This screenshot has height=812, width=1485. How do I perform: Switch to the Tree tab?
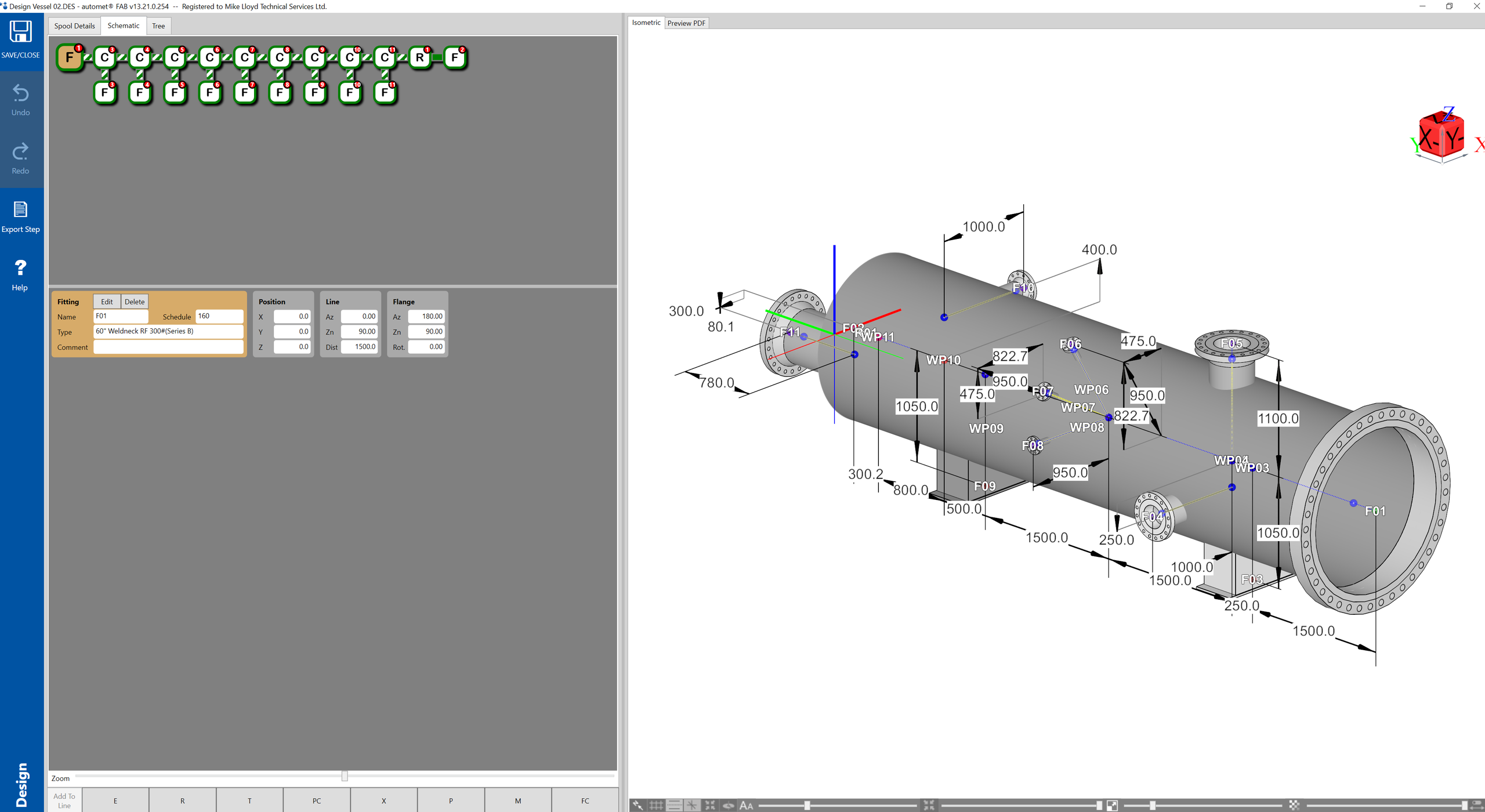tap(158, 26)
